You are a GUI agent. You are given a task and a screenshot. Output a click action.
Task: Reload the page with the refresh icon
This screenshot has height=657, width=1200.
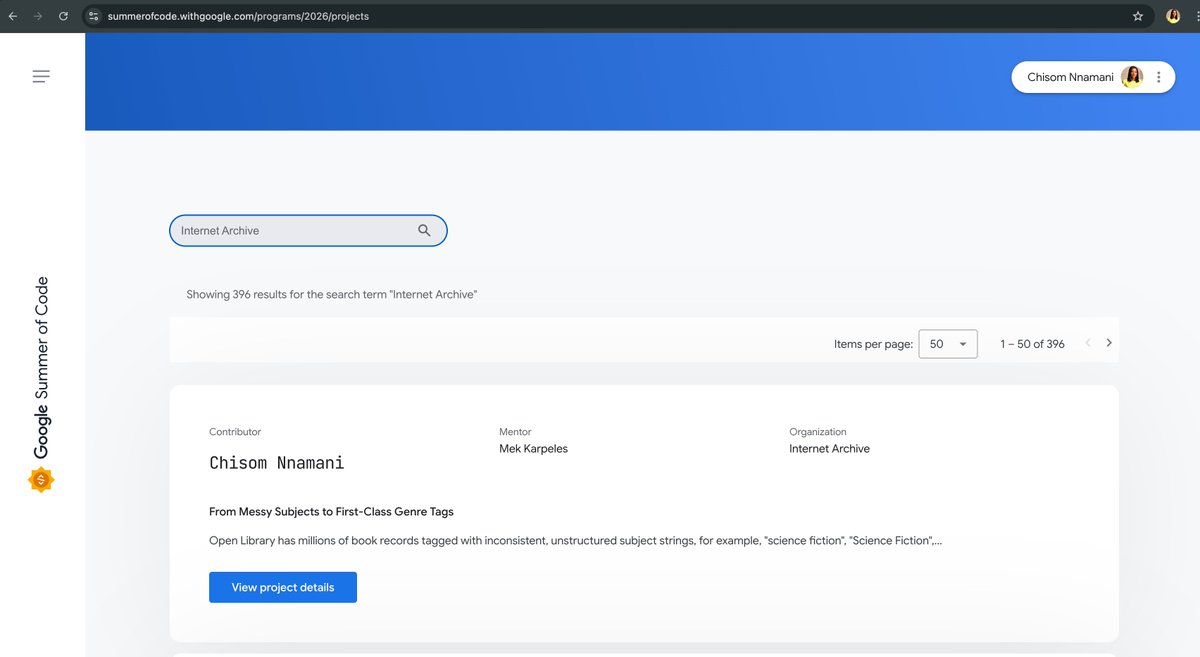point(63,16)
